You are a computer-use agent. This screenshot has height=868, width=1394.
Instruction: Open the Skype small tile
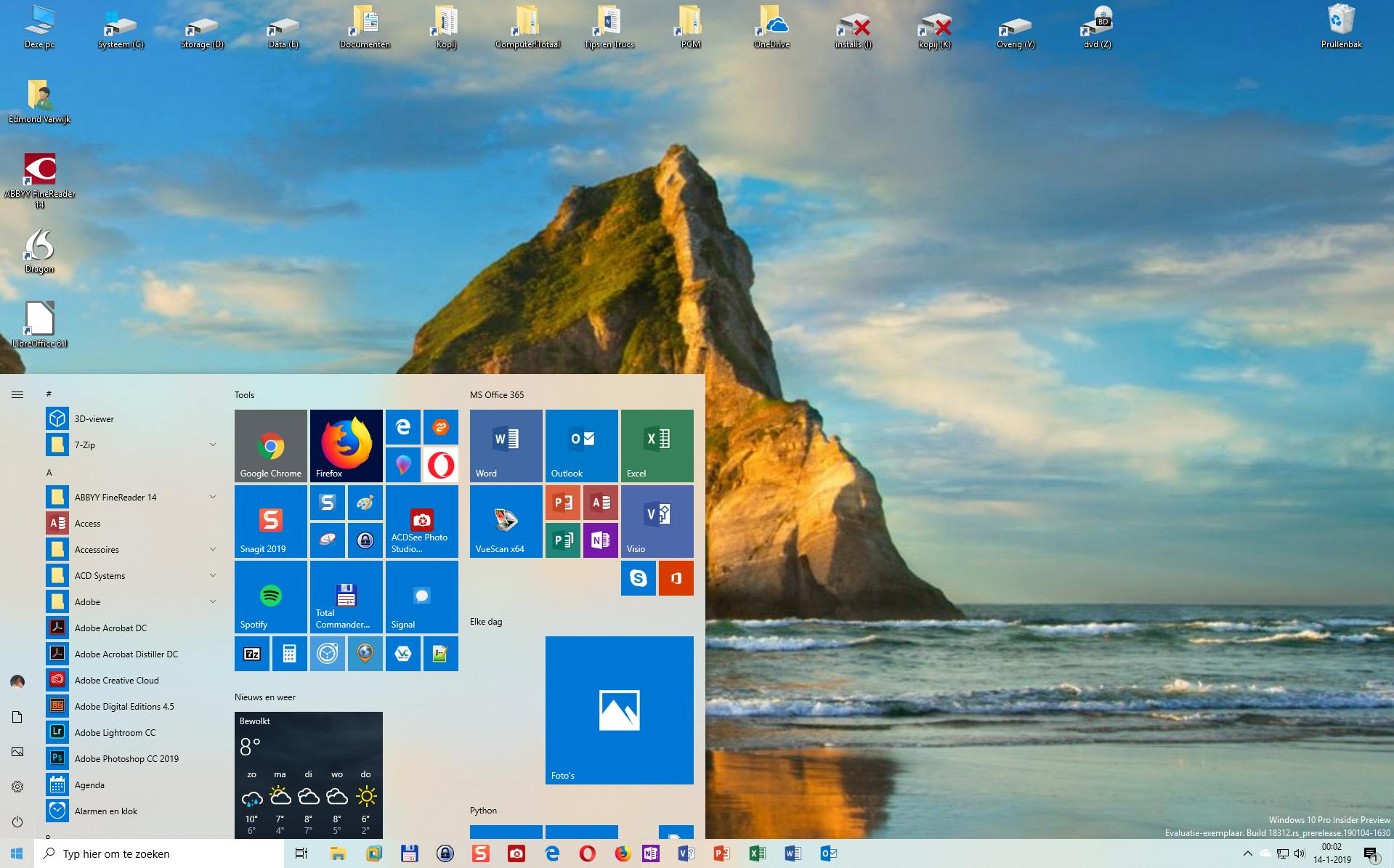pos(638,578)
